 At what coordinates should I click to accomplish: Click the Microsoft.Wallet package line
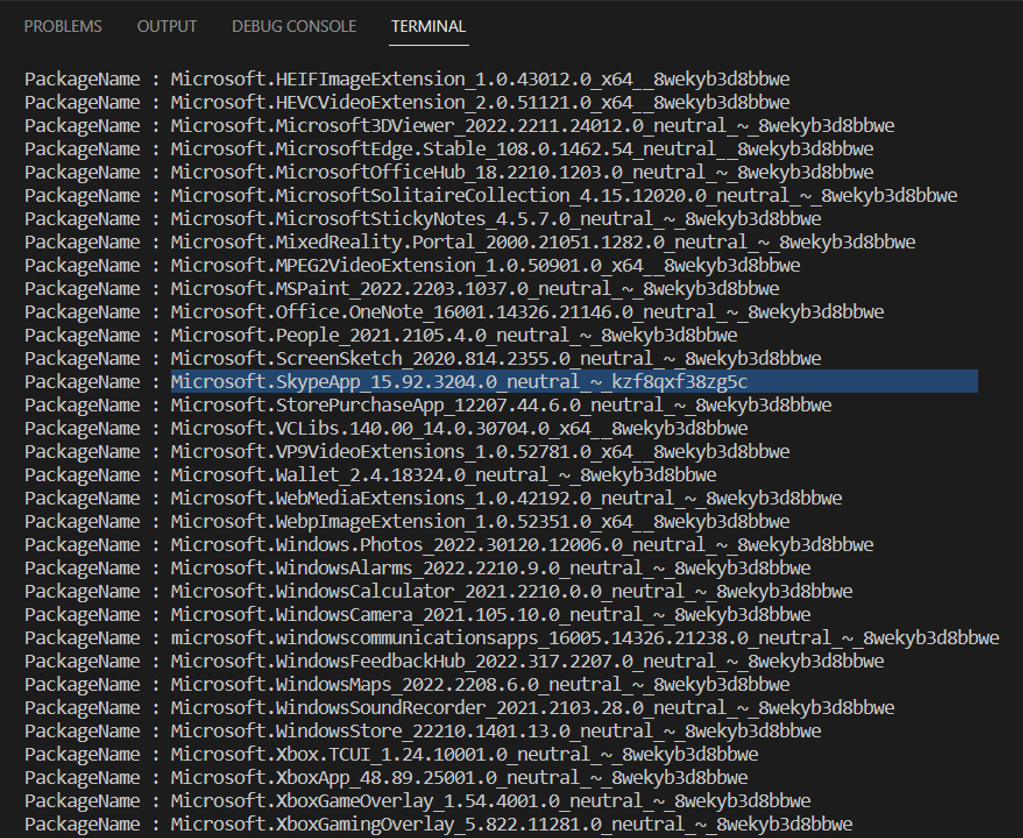click(371, 474)
